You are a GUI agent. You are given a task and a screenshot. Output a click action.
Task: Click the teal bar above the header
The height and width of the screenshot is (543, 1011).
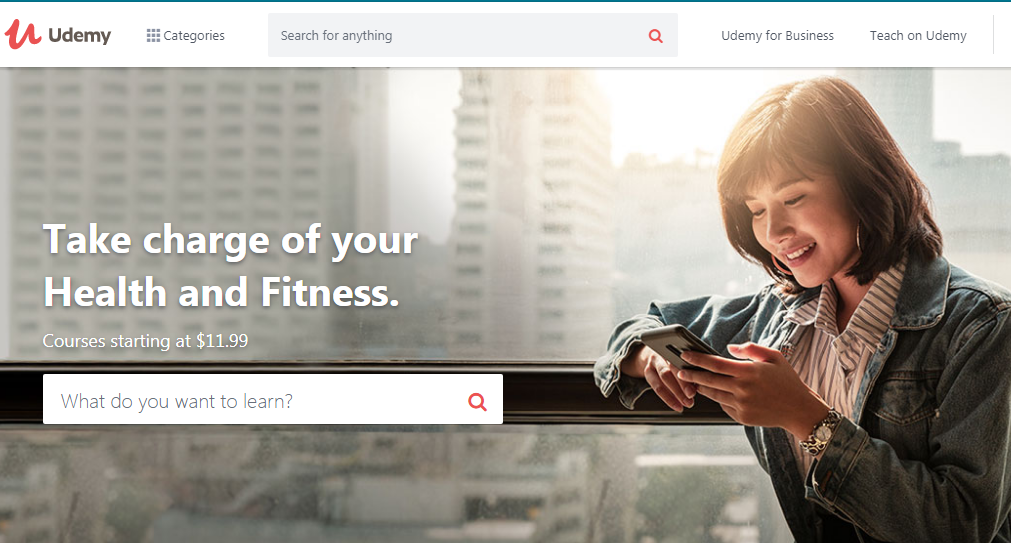[x=506, y=1]
